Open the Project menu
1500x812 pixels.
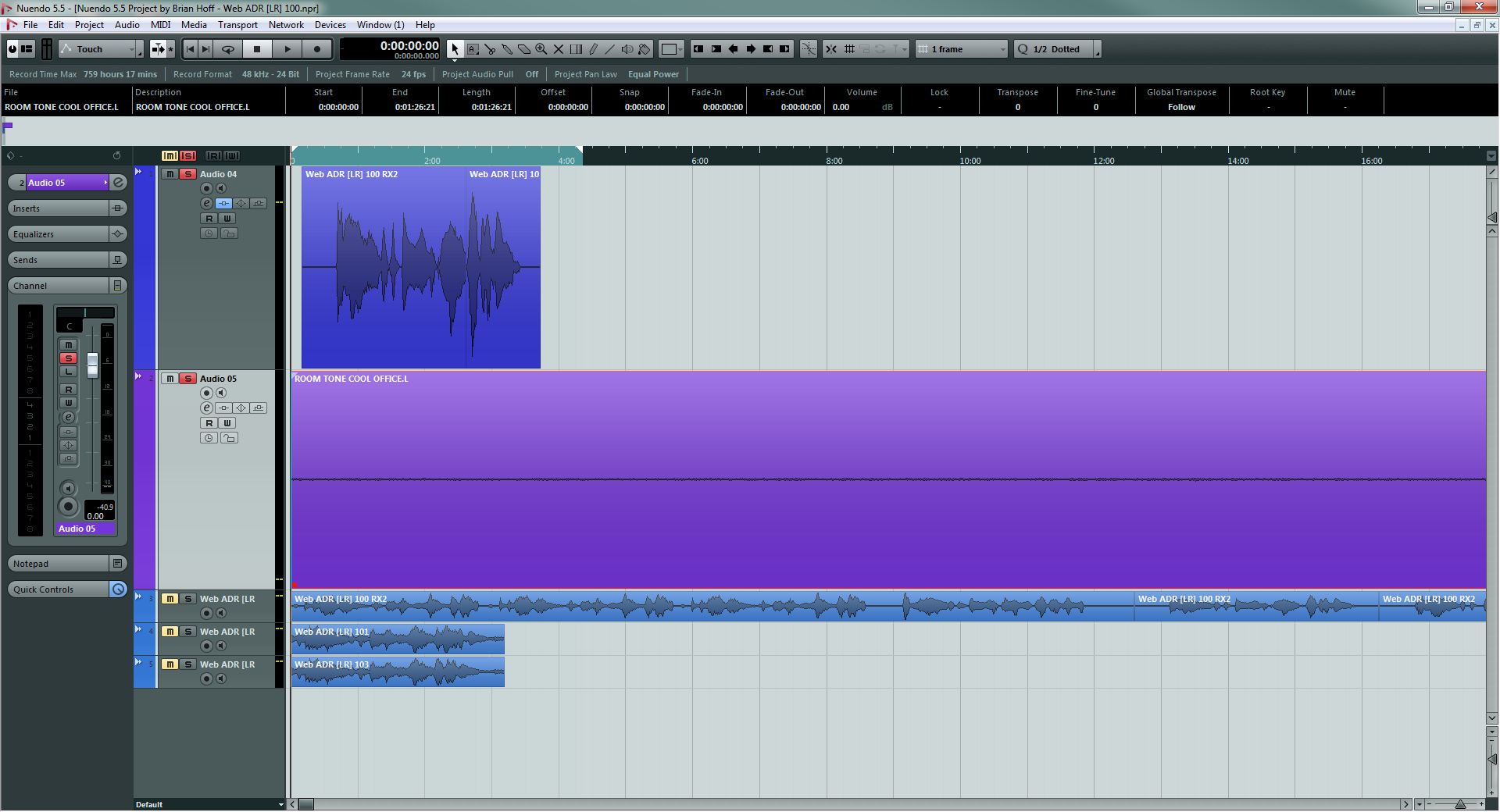tap(89, 25)
